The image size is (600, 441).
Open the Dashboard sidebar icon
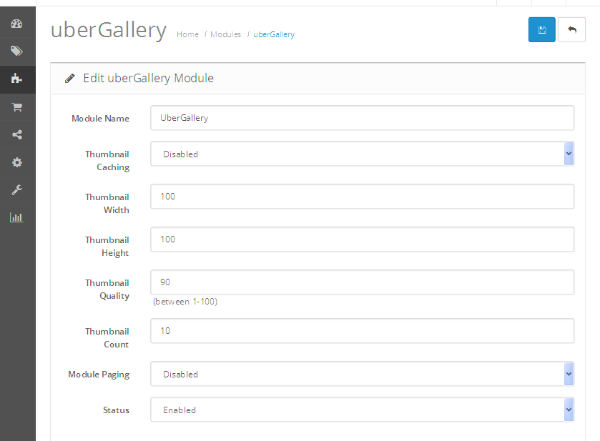[x=16, y=24]
